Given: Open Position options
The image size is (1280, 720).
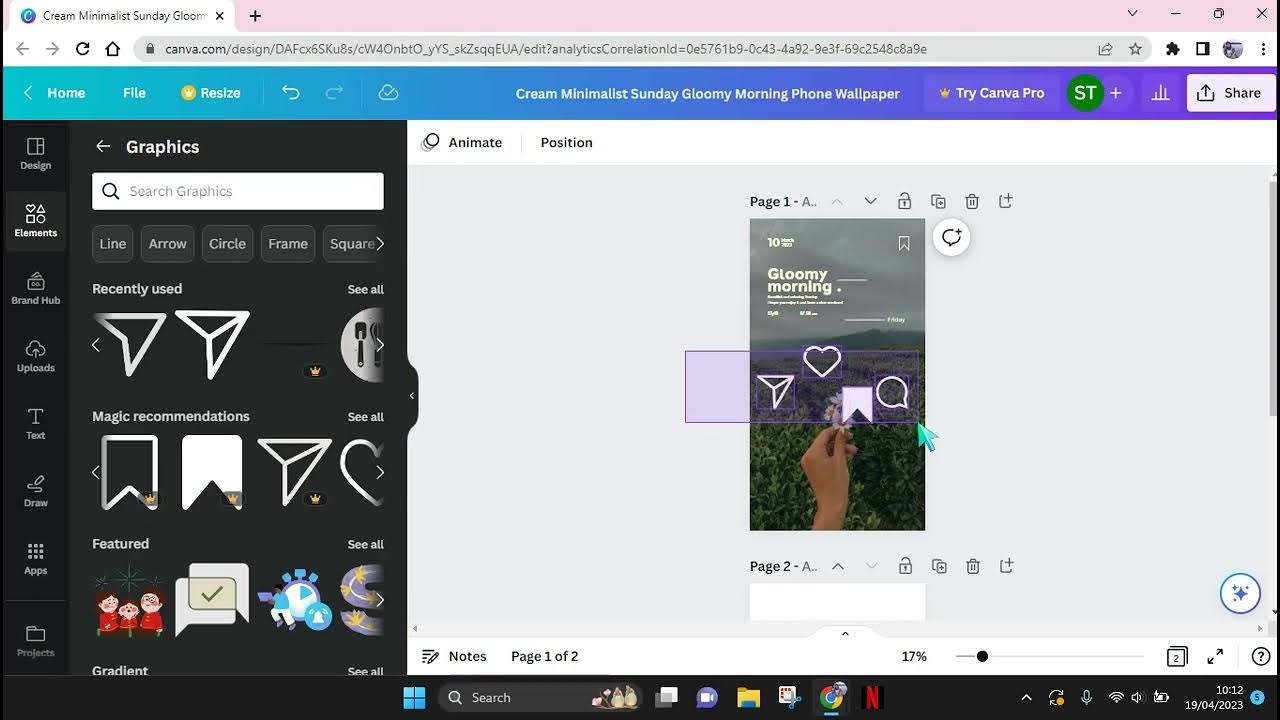Looking at the screenshot, I should (566, 142).
